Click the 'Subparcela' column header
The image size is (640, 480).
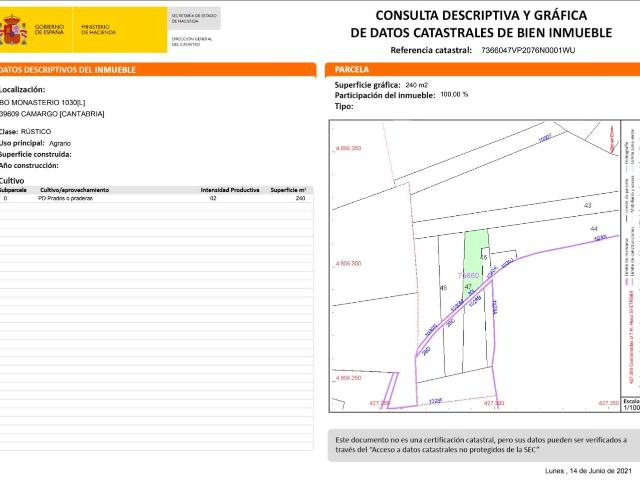tap(13, 190)
